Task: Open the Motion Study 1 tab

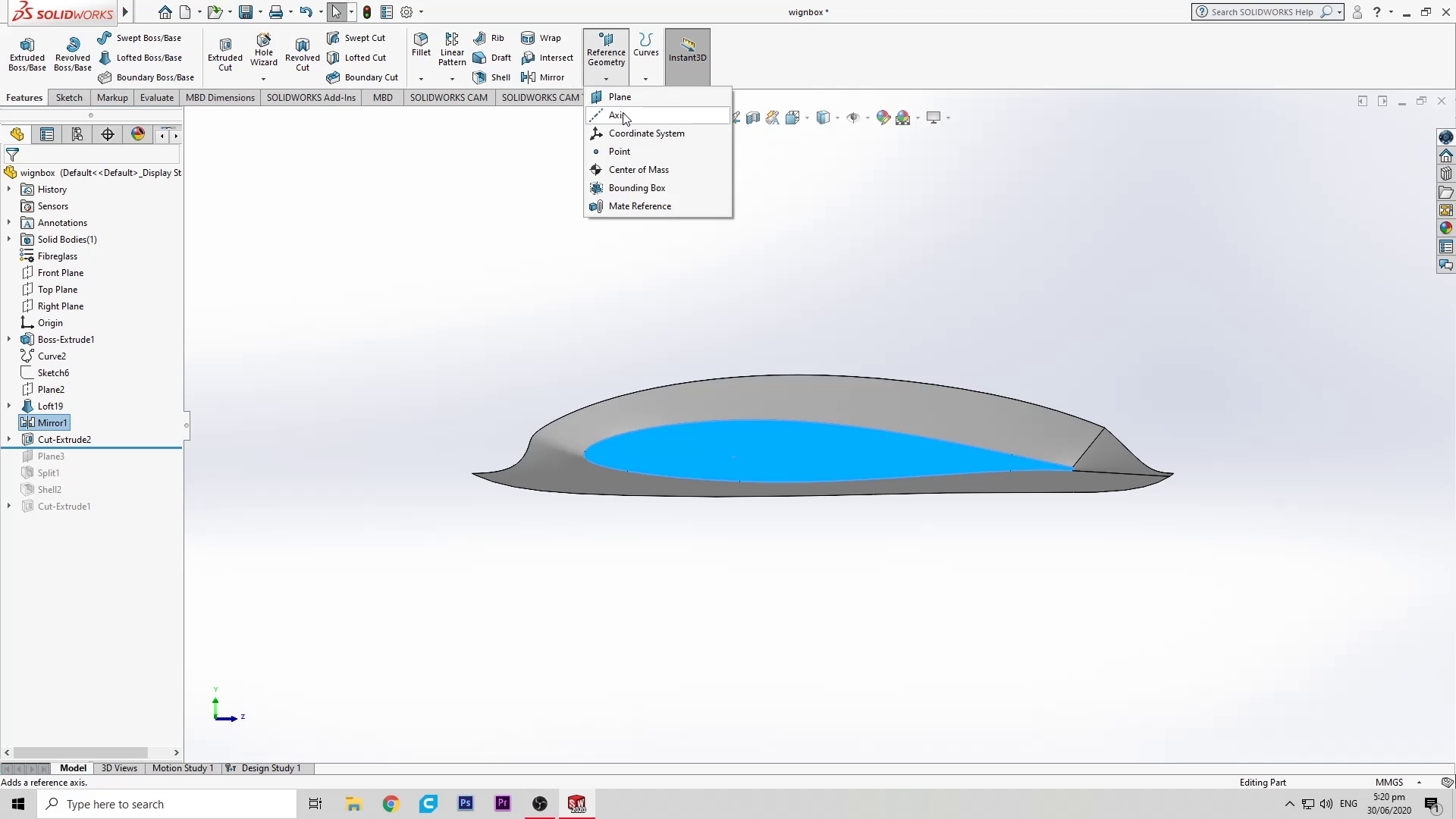Action: coord(183,768)
